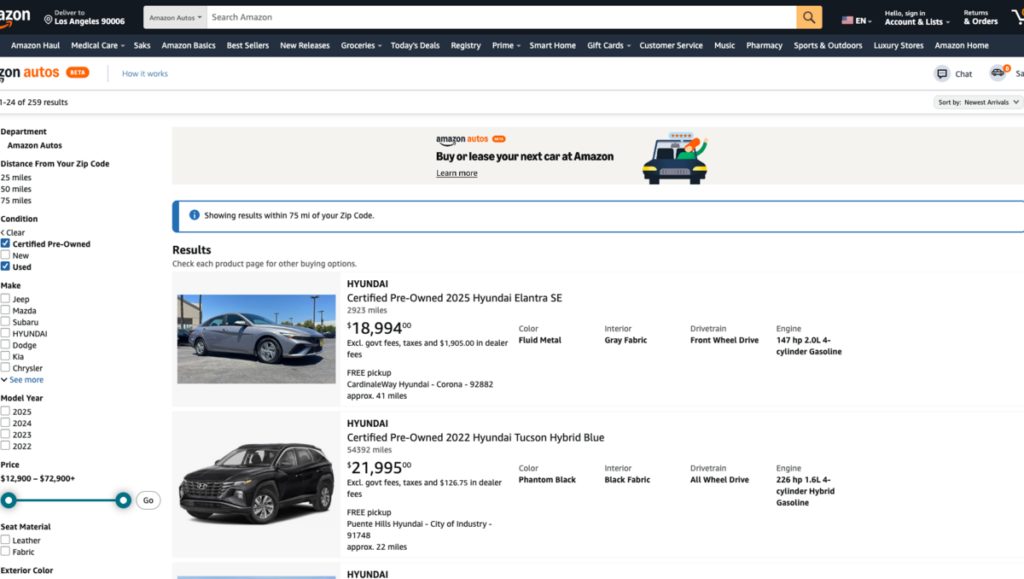Click the saved cars icon

click(998, 72)
